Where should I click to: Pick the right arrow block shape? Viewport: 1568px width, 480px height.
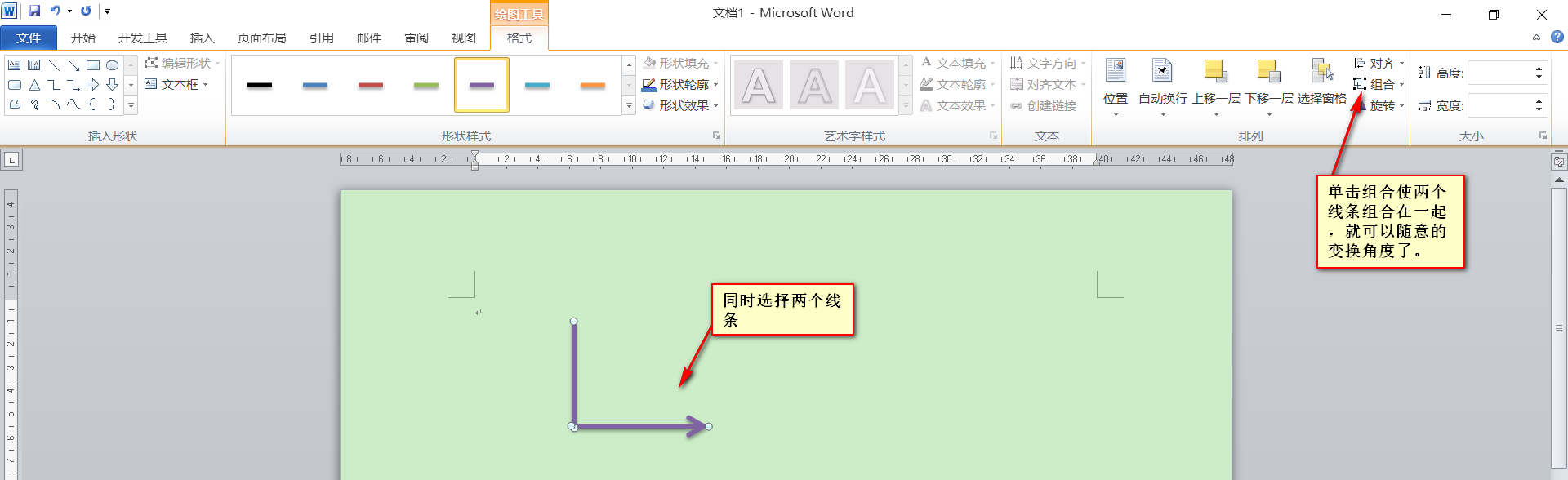(x=93, y=84)
